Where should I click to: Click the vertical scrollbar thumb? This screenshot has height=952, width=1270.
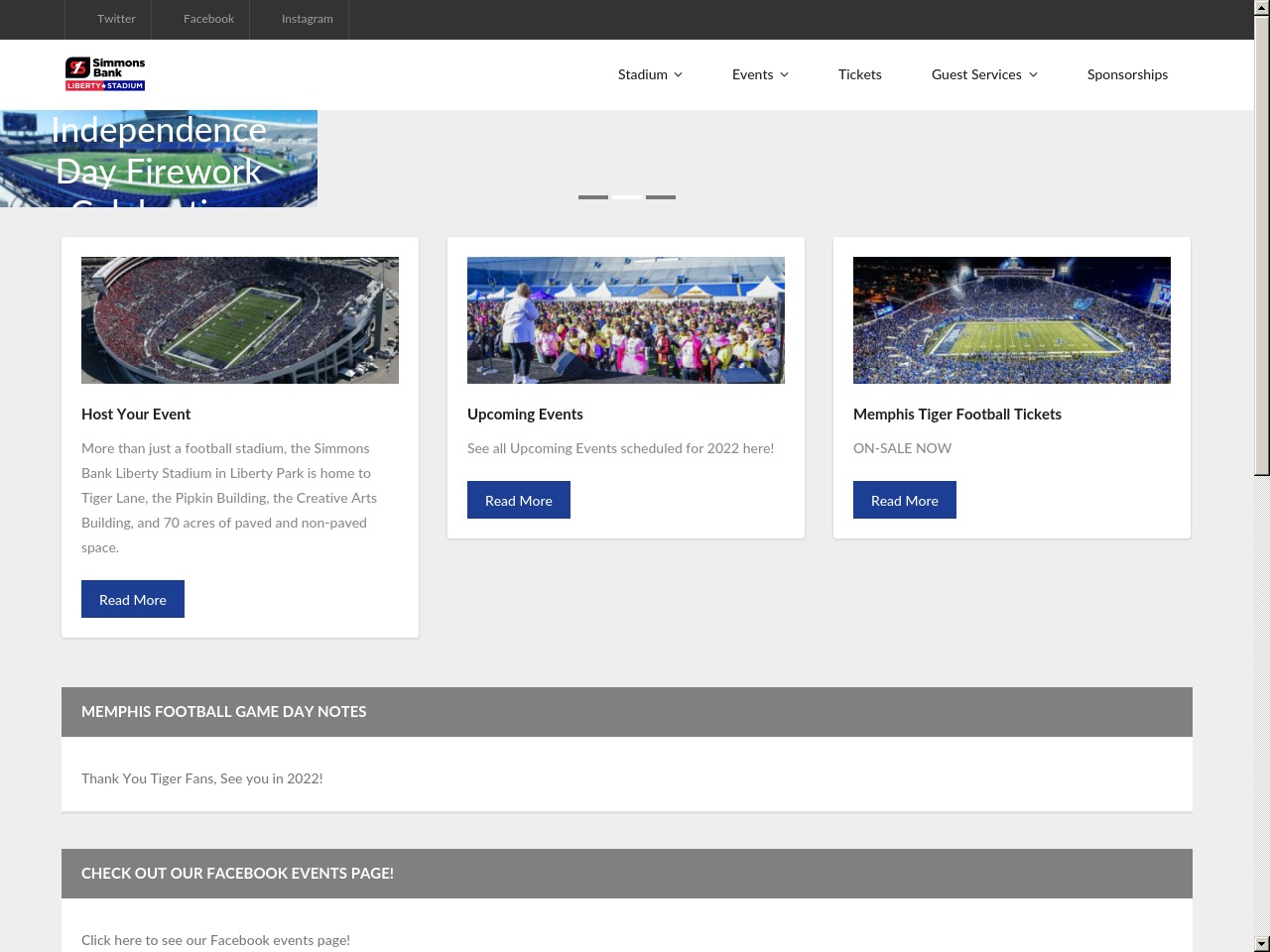[1262, 246]
